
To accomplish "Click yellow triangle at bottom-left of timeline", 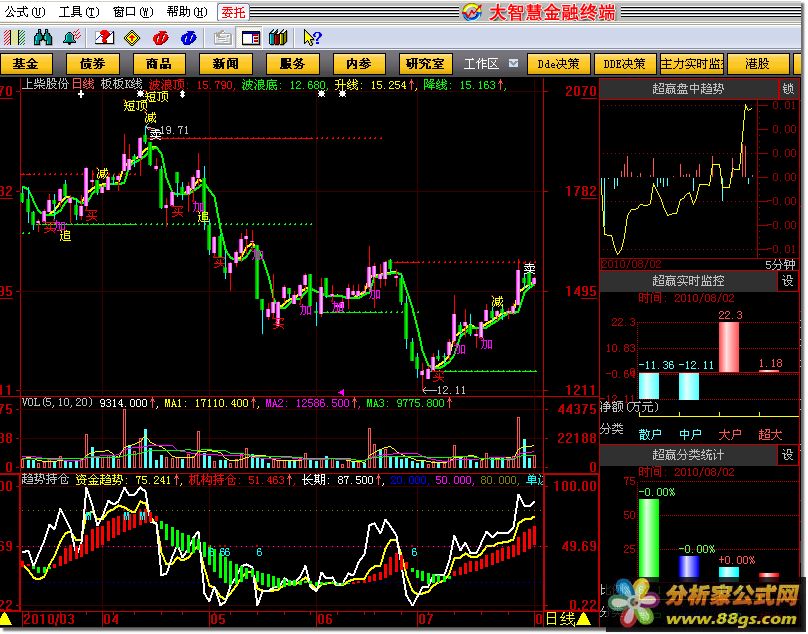I will (5, 620).
